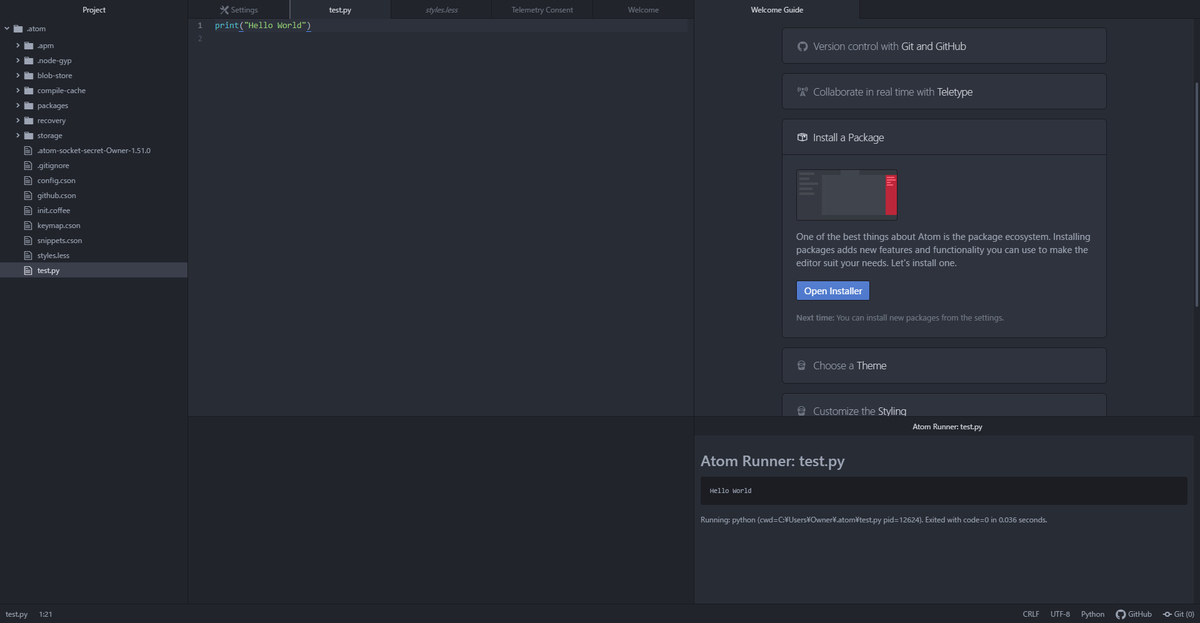The width and height of the screenshot is (1200, 623).
Task: Click the Python grammar selector
Action: coord(1092,614)
